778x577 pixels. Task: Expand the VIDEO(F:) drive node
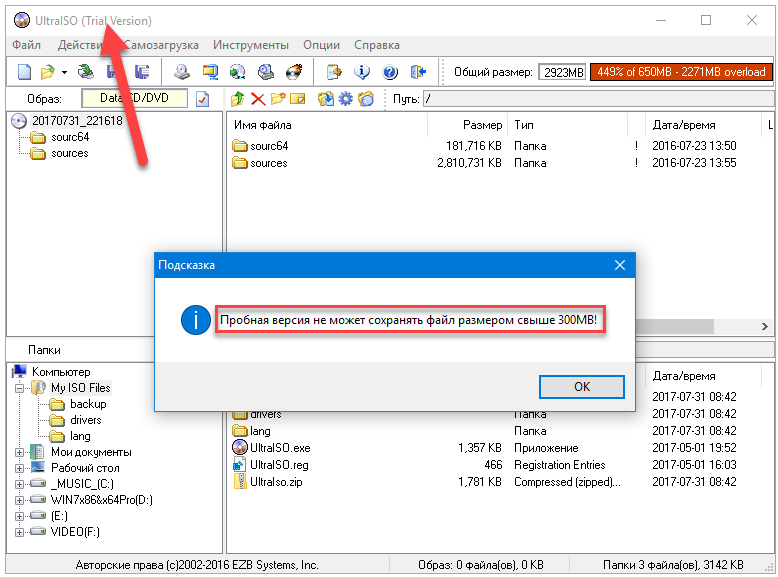point(19,532)
